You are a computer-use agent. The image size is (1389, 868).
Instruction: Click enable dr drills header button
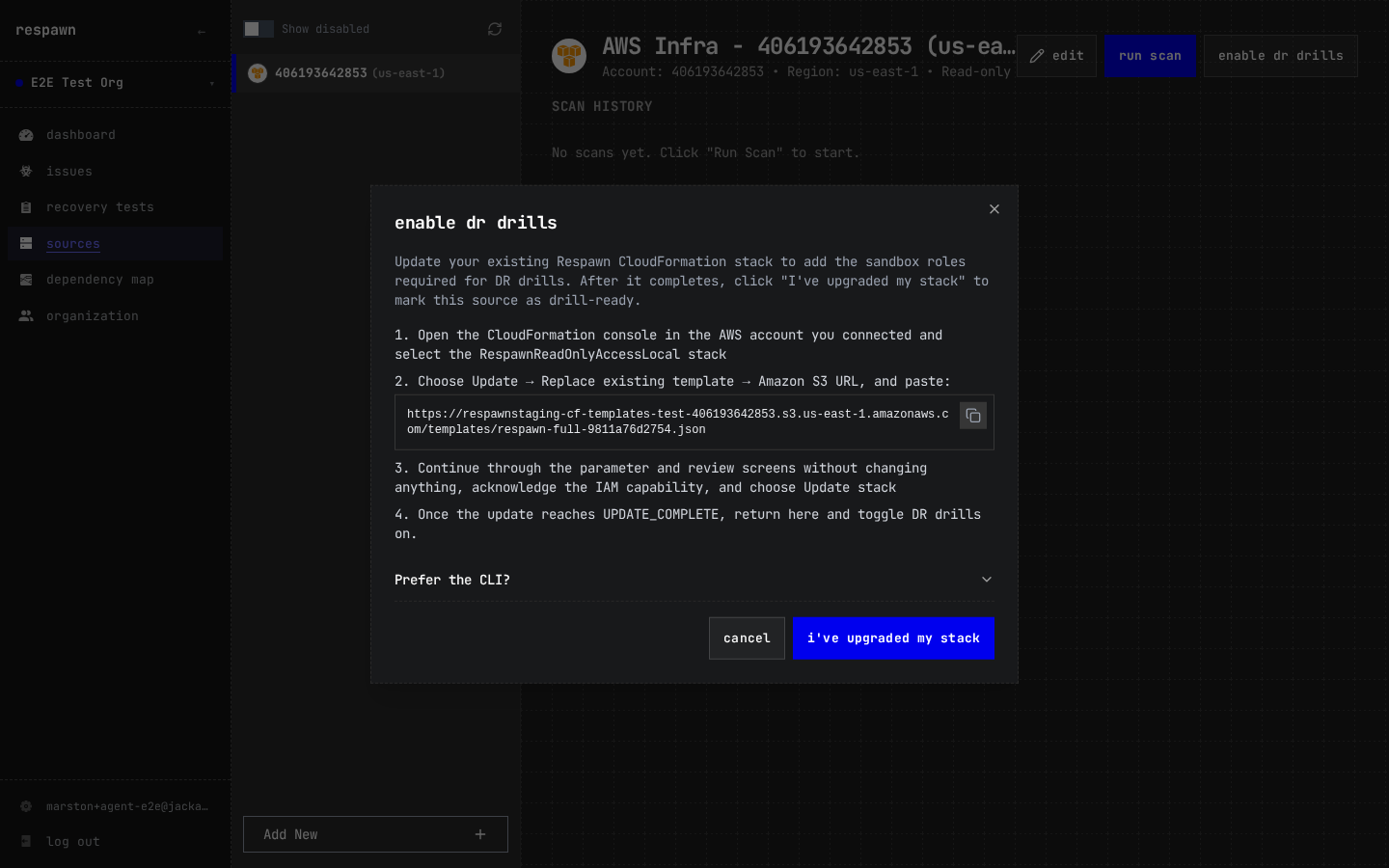1280,56
